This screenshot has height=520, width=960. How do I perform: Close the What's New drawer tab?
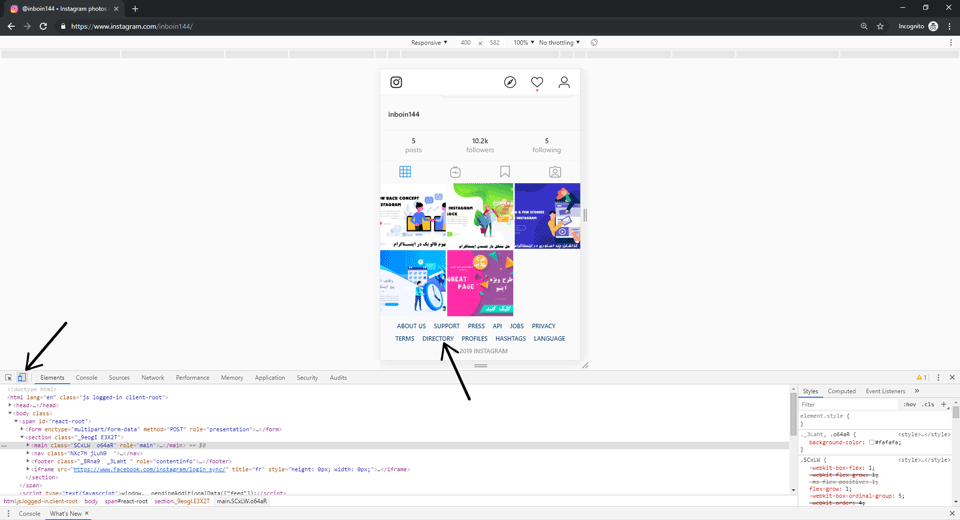click(86, 513)
